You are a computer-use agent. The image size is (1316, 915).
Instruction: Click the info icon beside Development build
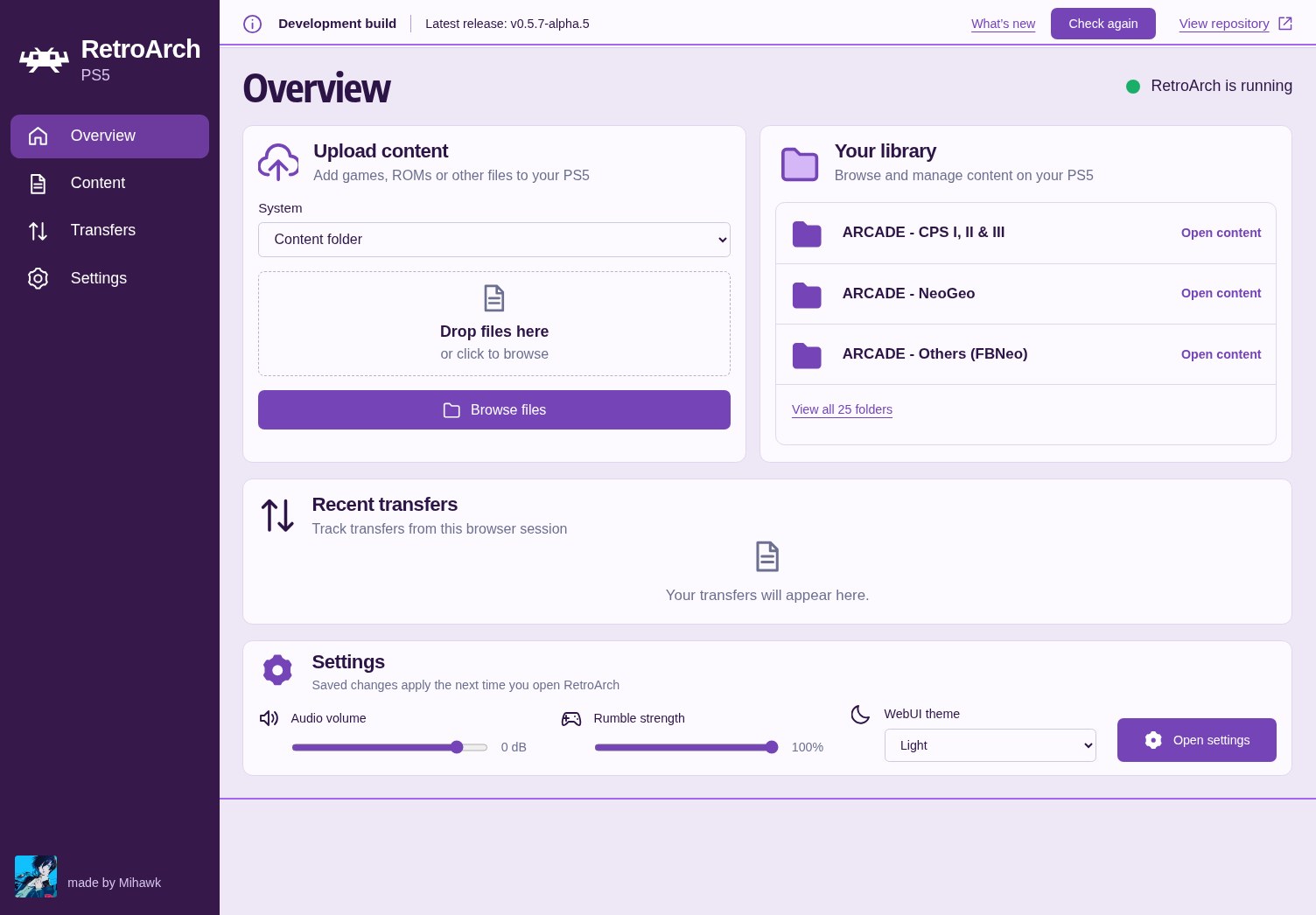[253, 24]
